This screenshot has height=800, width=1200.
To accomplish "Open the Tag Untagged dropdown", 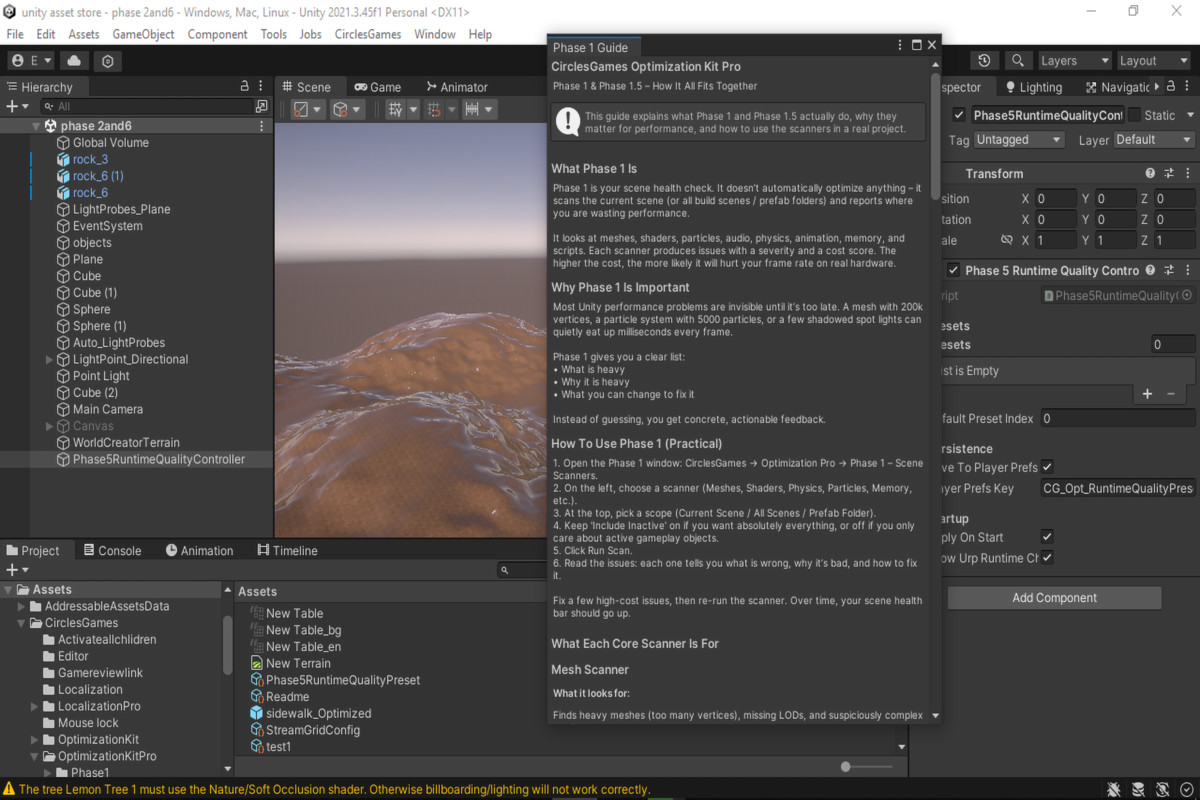I will 1018,140.
